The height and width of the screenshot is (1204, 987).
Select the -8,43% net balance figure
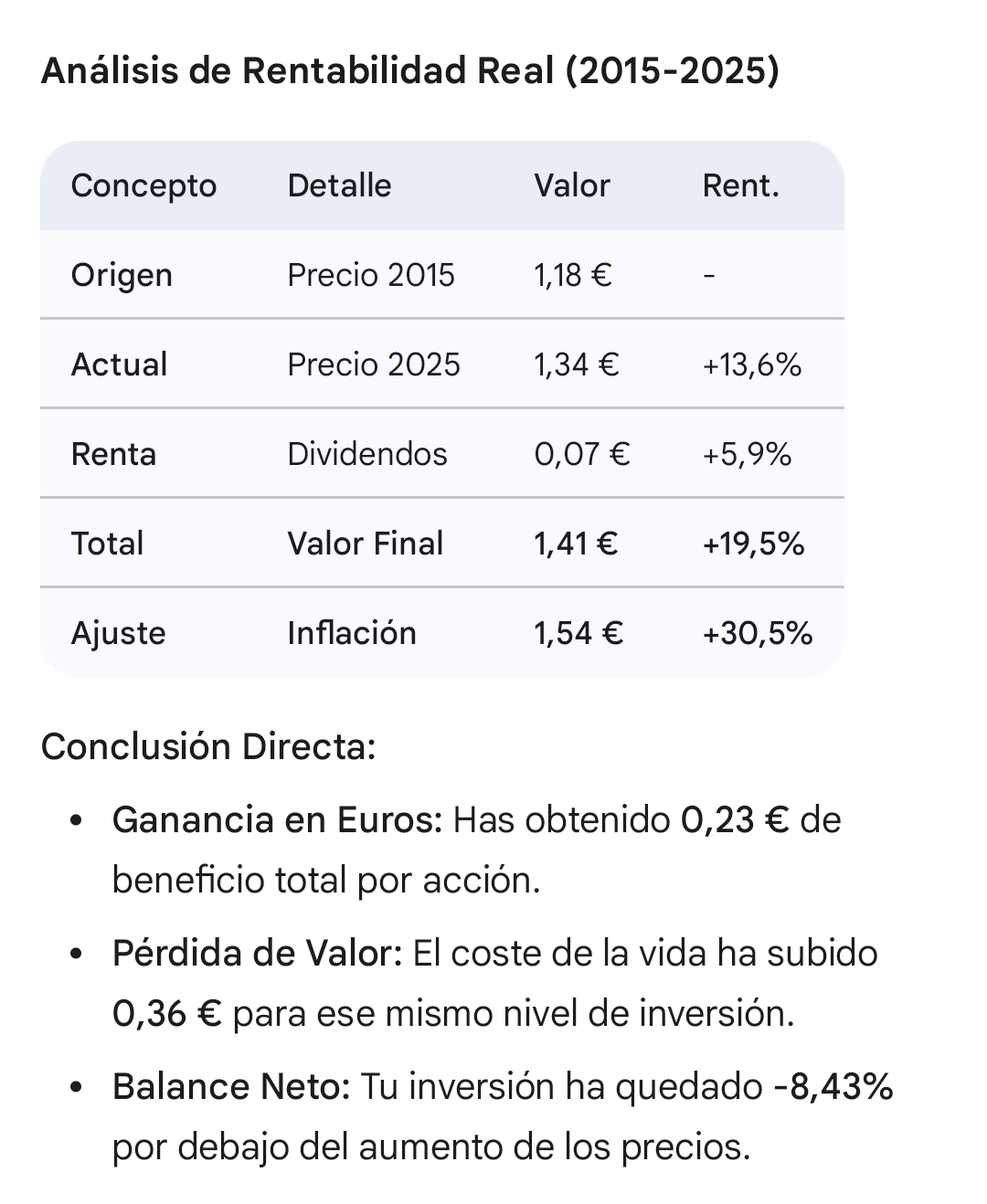click(x=833, y=1087)
